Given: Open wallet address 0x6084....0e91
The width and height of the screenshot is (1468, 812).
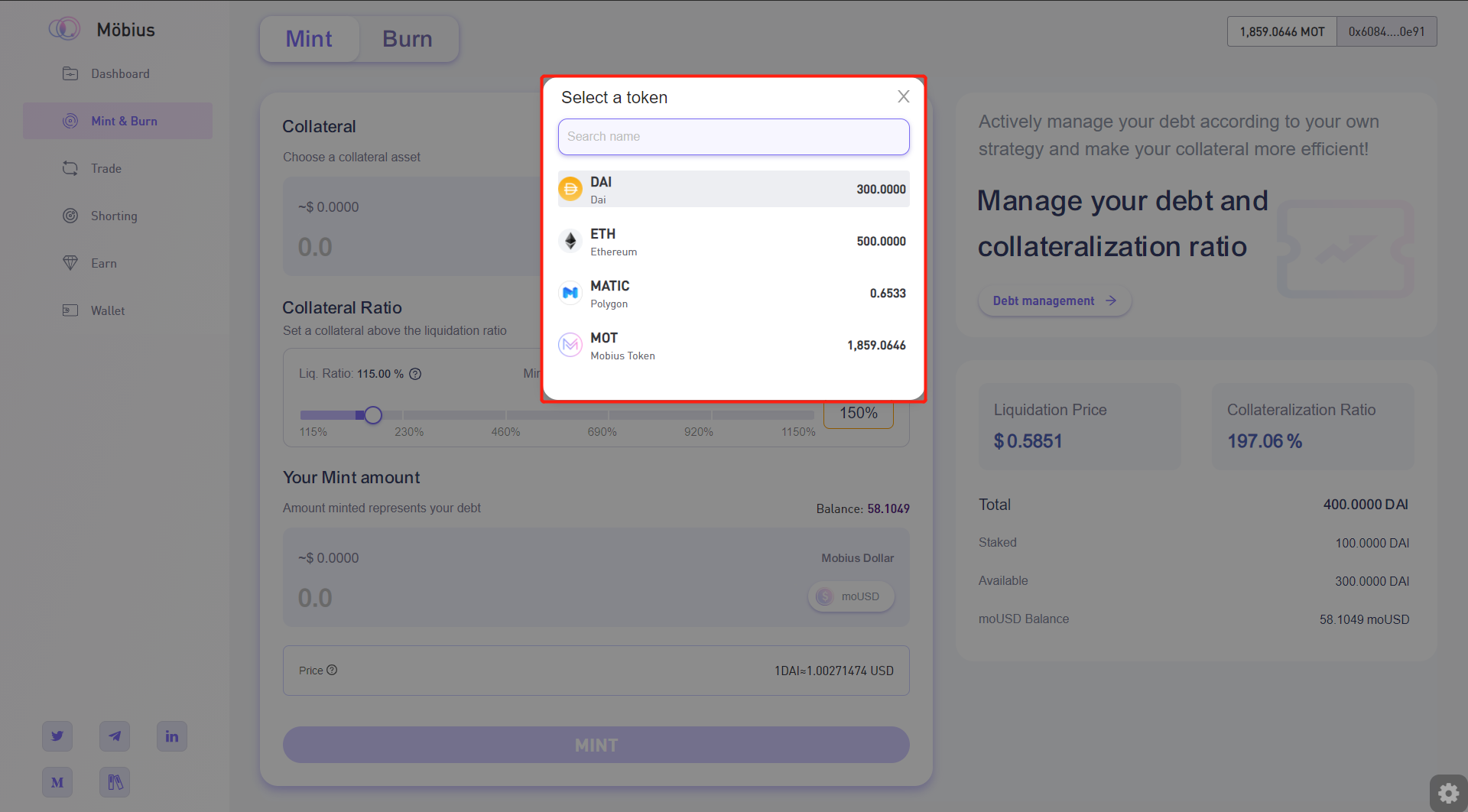Looking at the screenshot, I should (x=1386, y=31).
